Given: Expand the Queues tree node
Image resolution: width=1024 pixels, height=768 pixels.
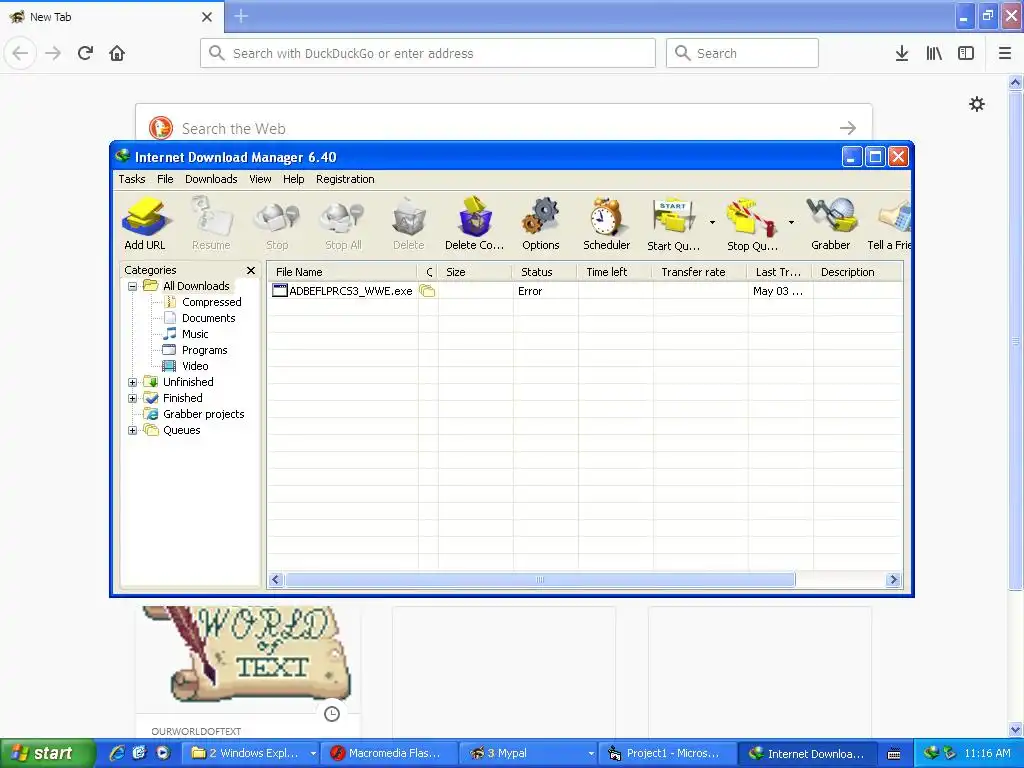Looking at the screenshot, I should pos(132,430).
